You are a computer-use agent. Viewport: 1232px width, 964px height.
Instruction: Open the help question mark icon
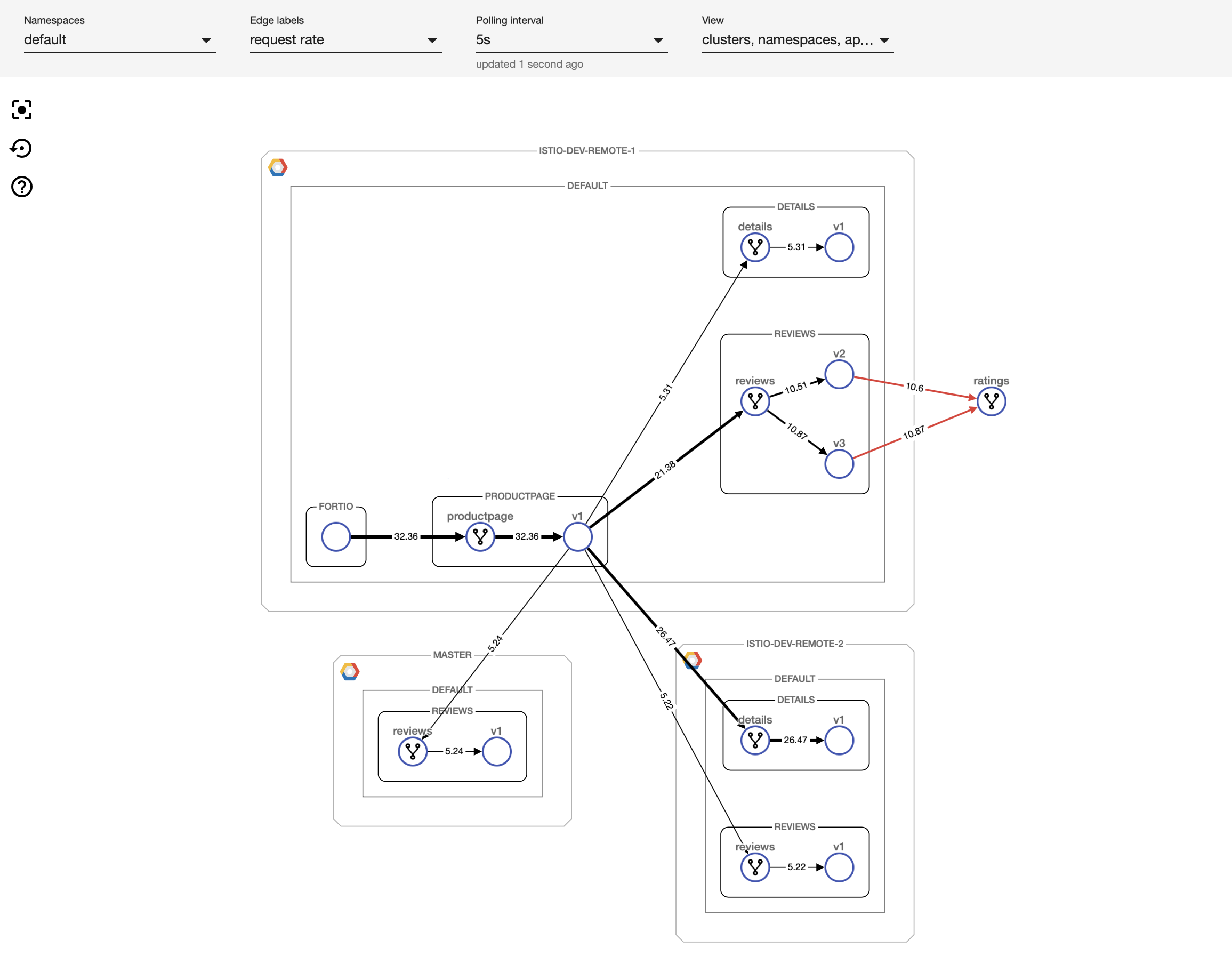click(x=21, y=187)
